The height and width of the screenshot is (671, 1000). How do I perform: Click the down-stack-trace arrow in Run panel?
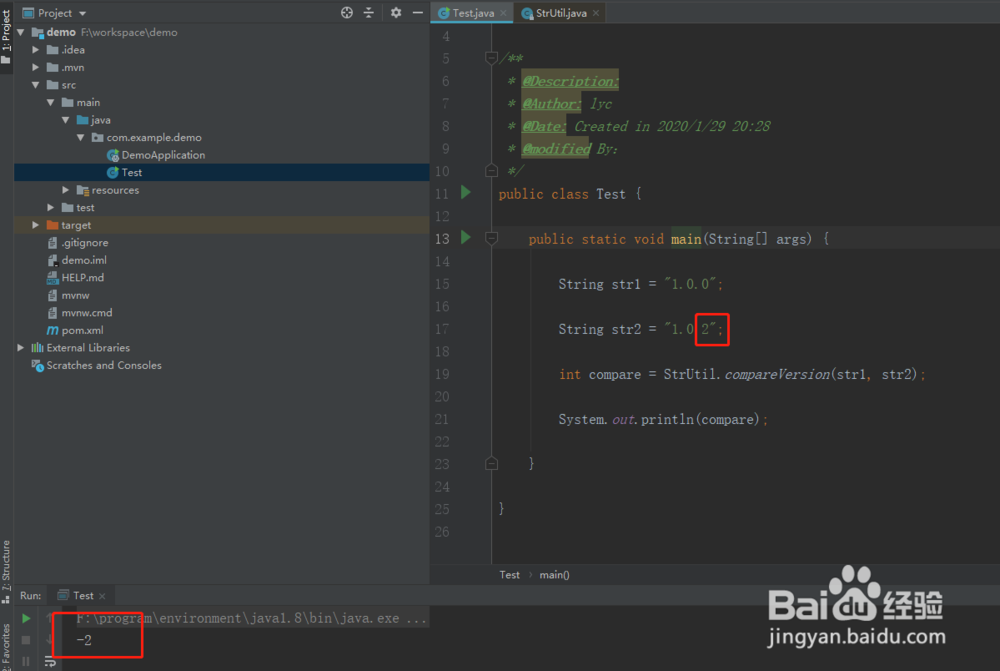[x=50, y=640]
